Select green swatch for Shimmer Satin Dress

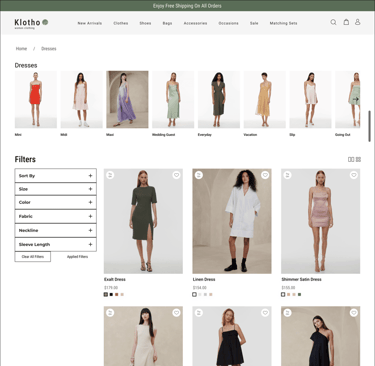(299, 294)
